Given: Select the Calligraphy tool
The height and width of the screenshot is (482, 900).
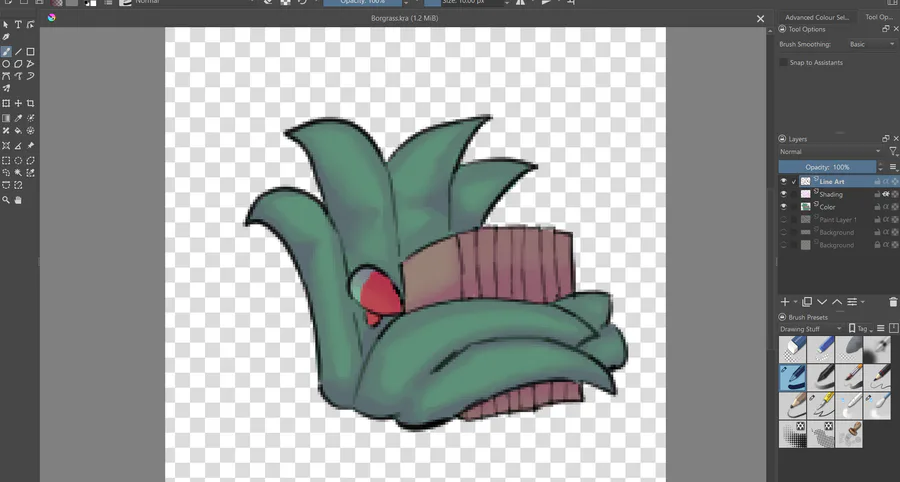Looking at the screenshot, I should pyautogui.click(x=6, y=37).
